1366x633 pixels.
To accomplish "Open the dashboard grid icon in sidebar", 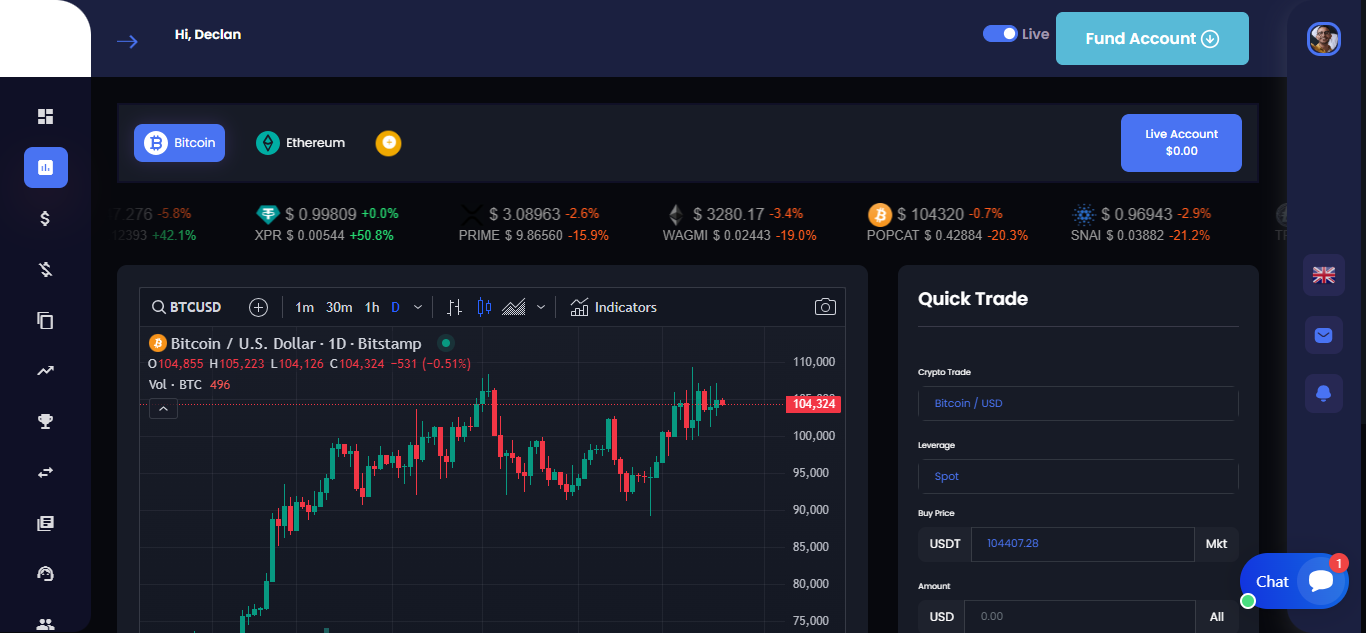I will pos(45,117).
